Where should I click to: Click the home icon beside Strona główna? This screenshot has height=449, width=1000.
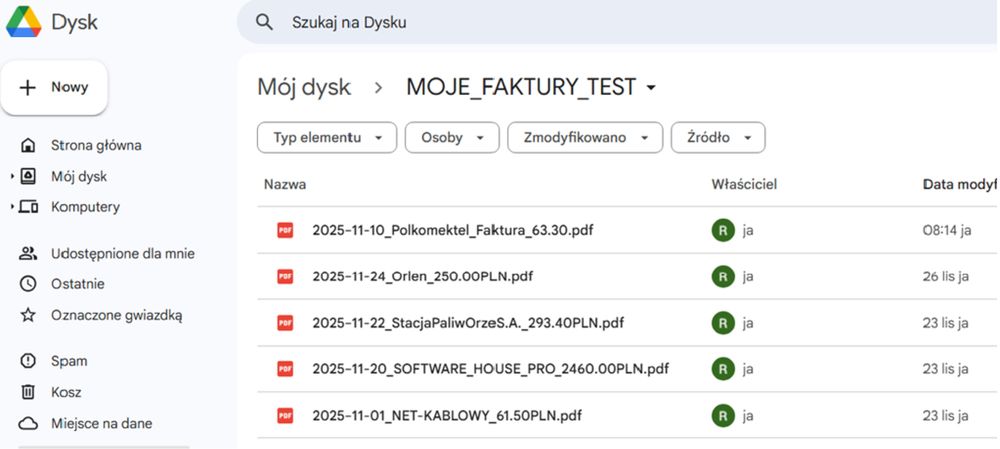(28, 145)
